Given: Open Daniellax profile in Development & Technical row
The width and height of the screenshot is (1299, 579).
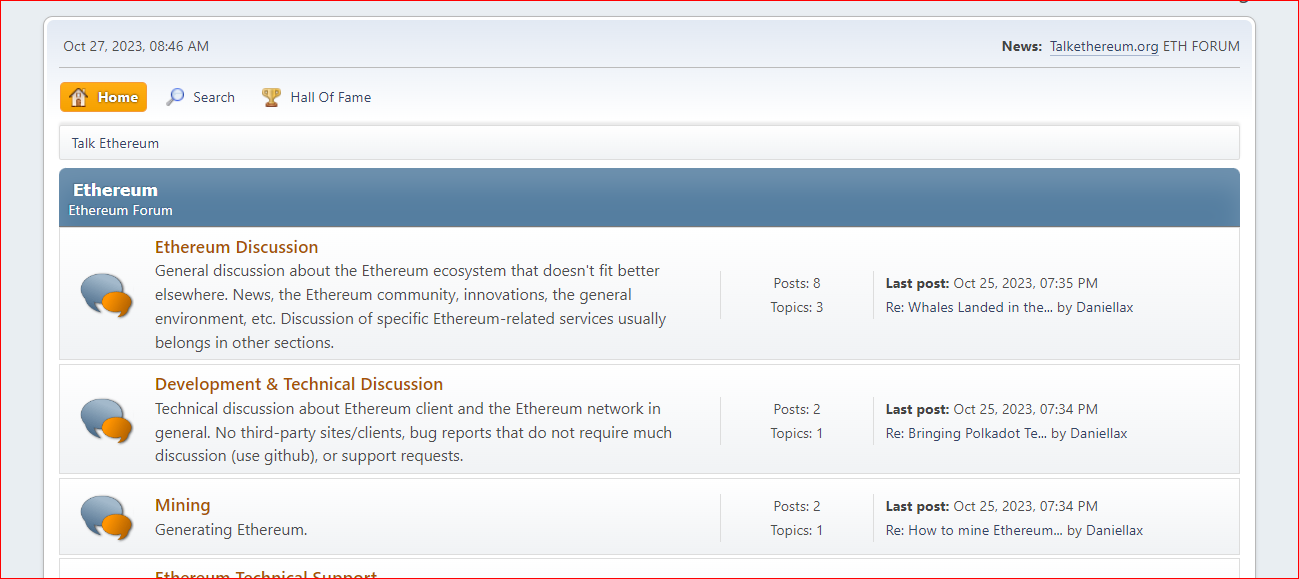Looking at the screenshot, I should (1099, 434).
